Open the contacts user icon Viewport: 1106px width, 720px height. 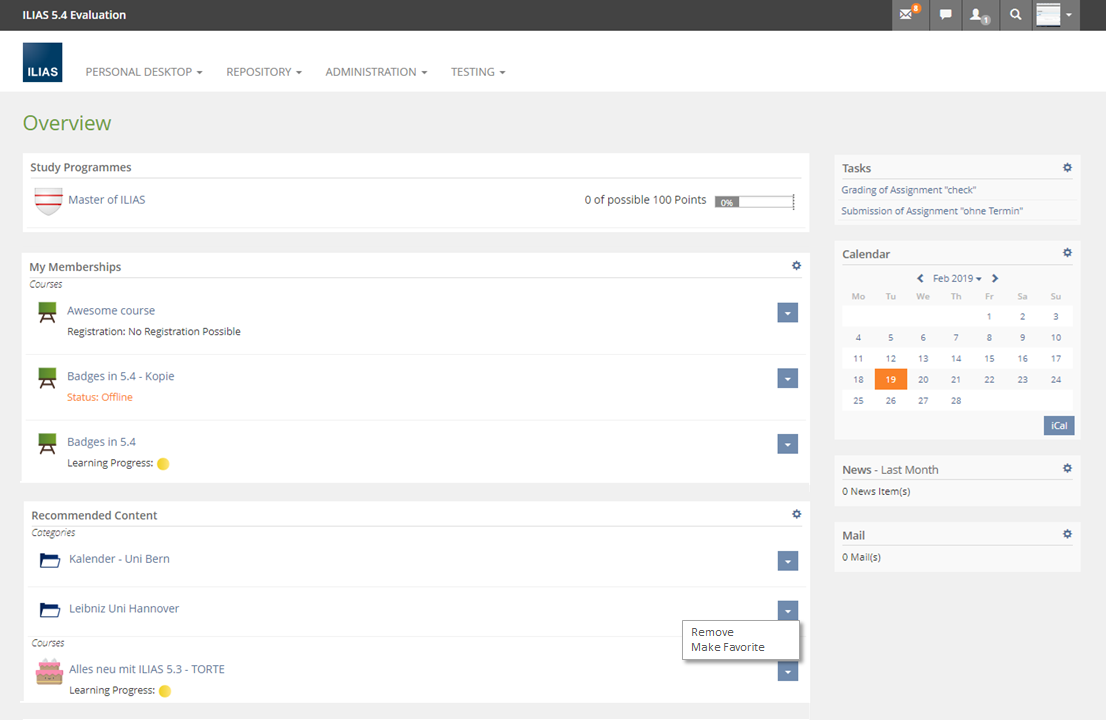[x=979, y=15]
